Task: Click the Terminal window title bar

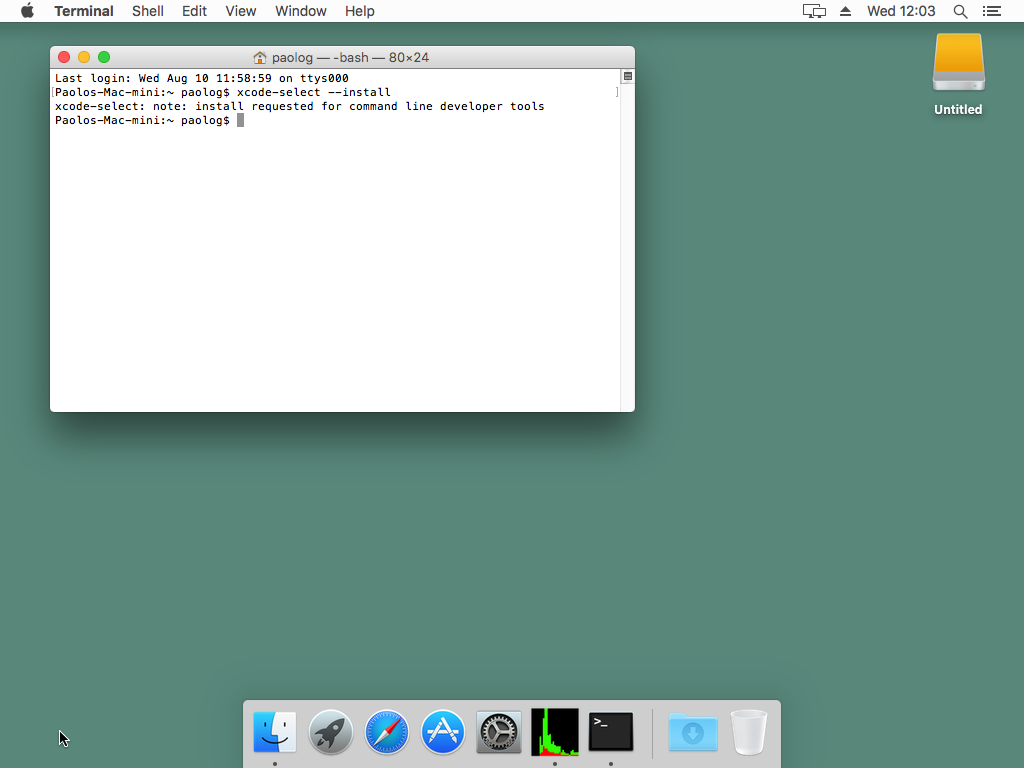Action: 342,57
